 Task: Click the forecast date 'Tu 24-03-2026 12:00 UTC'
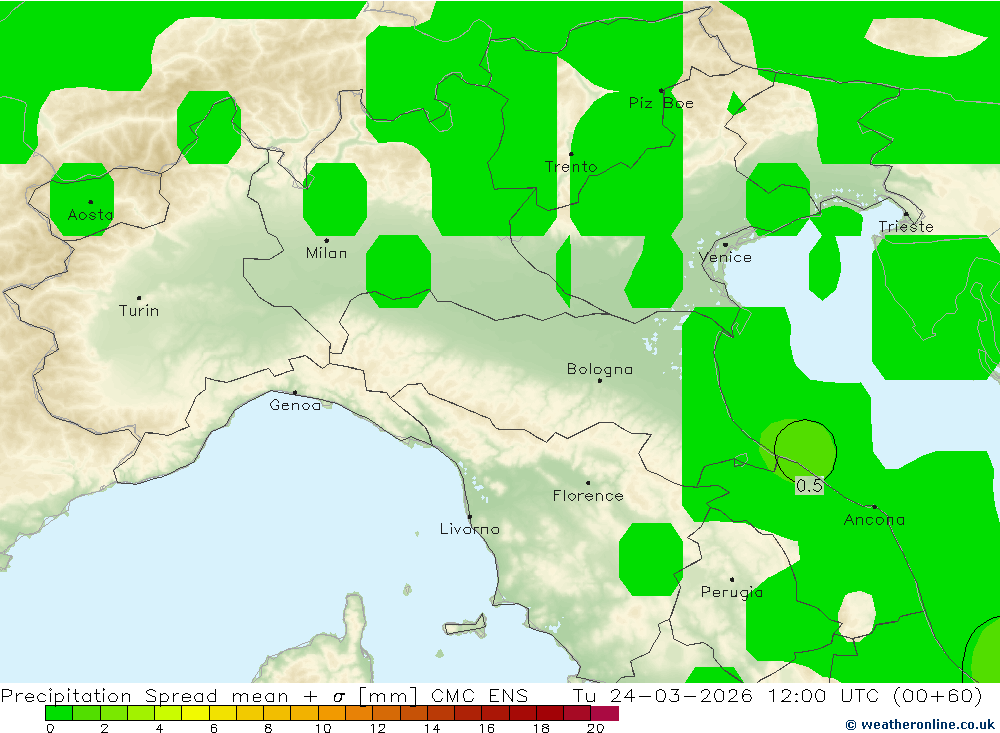tap(726, 695)
